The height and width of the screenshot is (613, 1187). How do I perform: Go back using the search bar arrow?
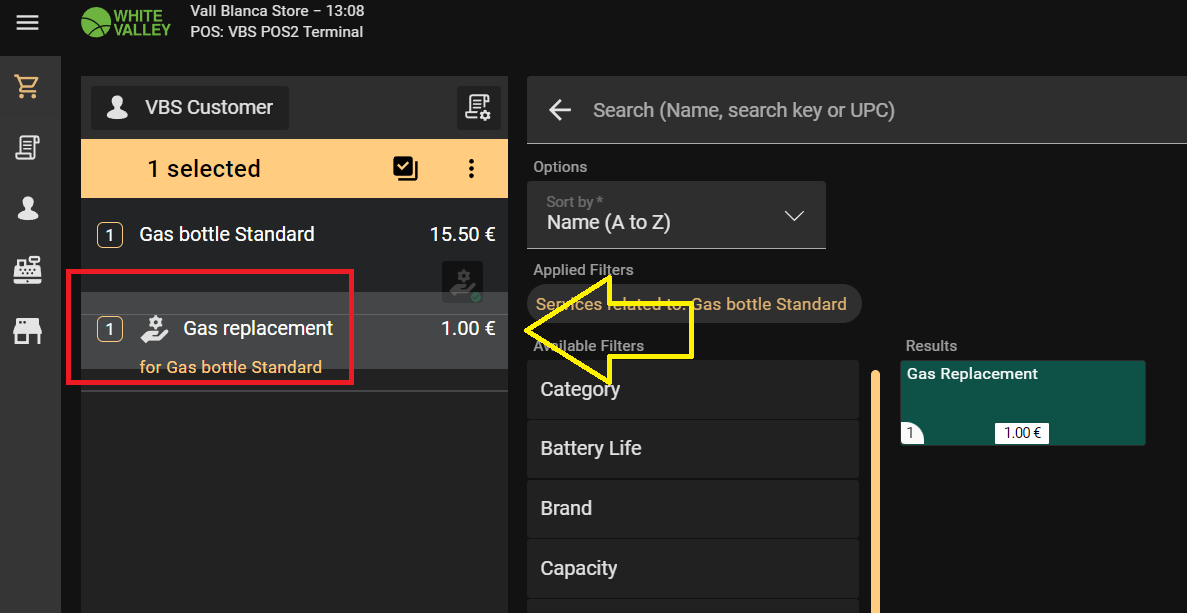coord(559,110)
